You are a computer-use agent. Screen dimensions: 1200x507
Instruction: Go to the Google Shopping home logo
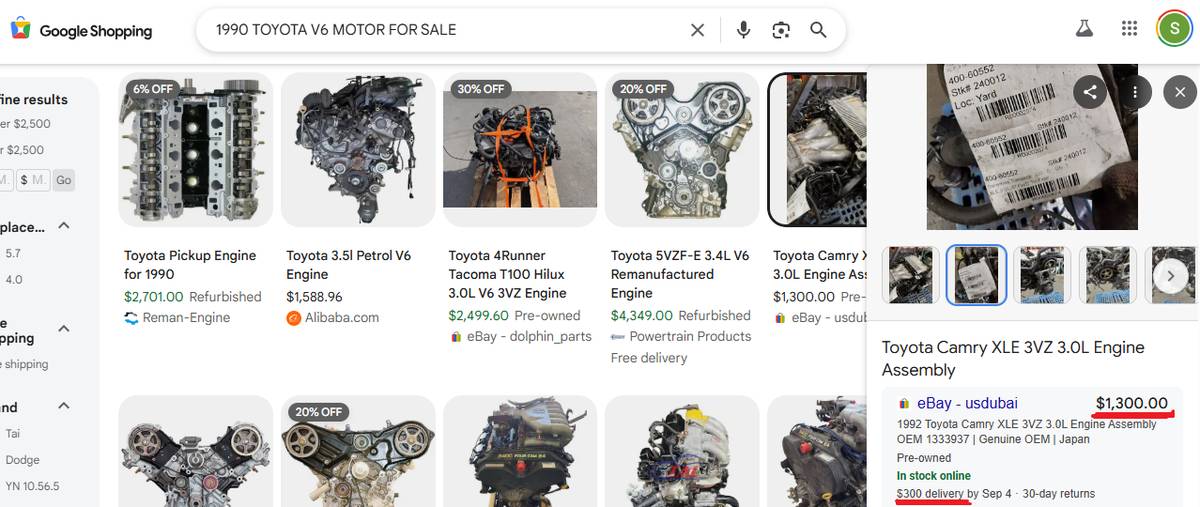coord(82,30)
